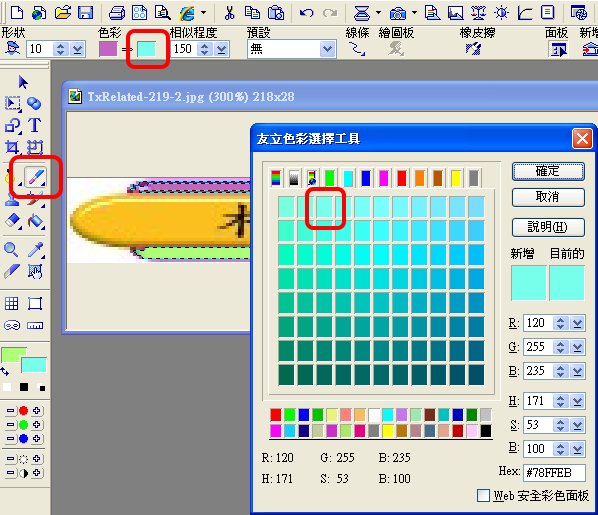The image size is (598, 515).
Task: Select the red palette tab
Action: tap(402, 178)
